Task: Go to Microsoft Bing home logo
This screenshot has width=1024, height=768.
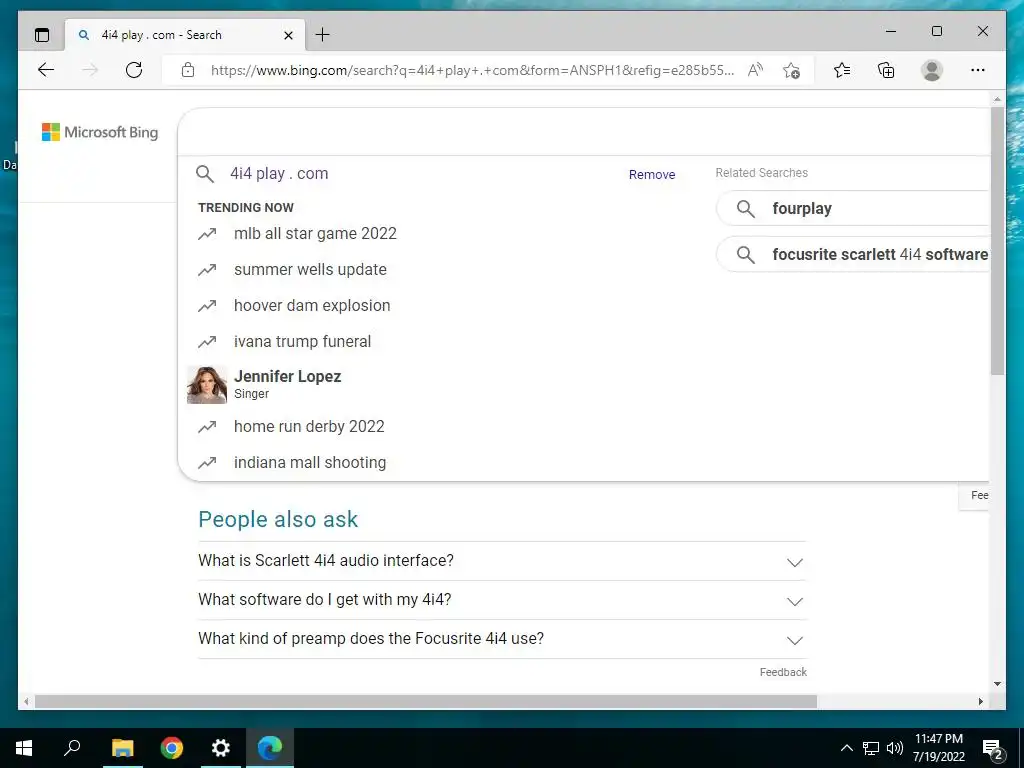Action: pos(100,132)
